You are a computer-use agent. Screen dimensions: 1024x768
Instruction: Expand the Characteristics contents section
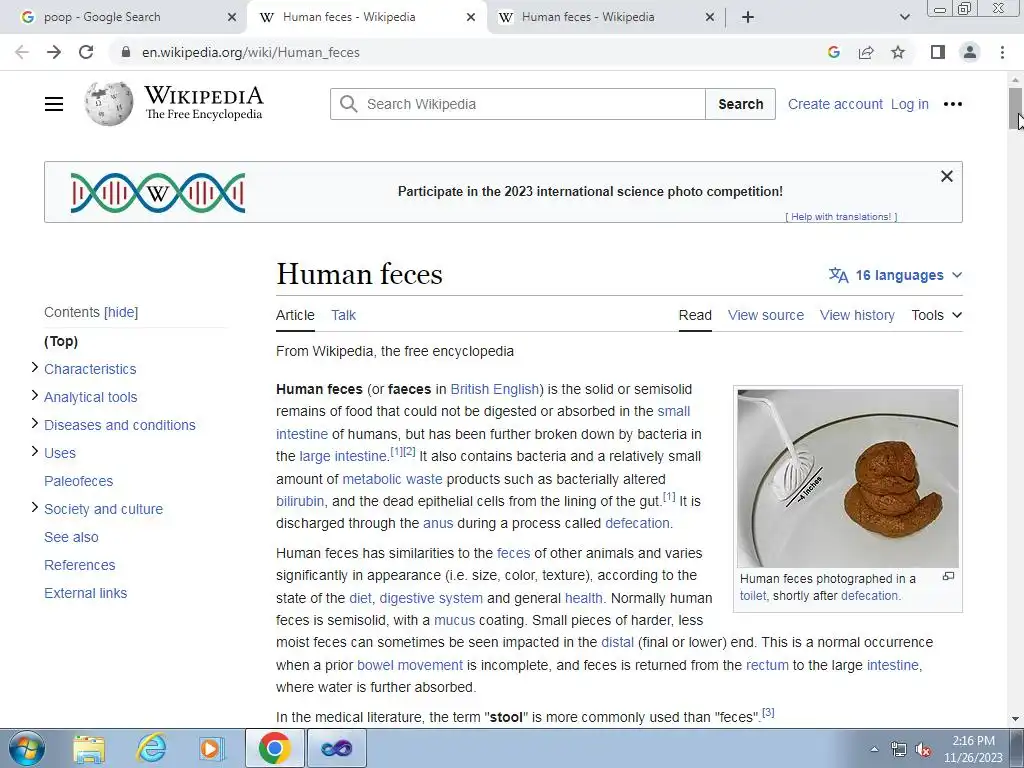tap(35, 368)
